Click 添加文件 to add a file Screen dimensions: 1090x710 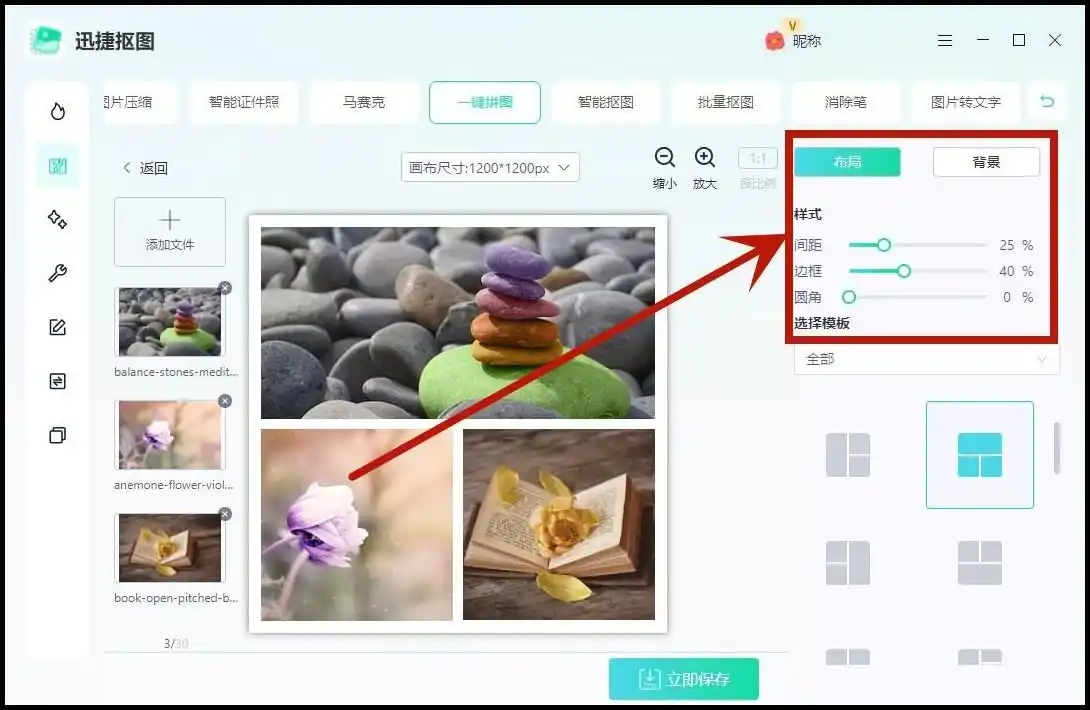tap(170, 232)
